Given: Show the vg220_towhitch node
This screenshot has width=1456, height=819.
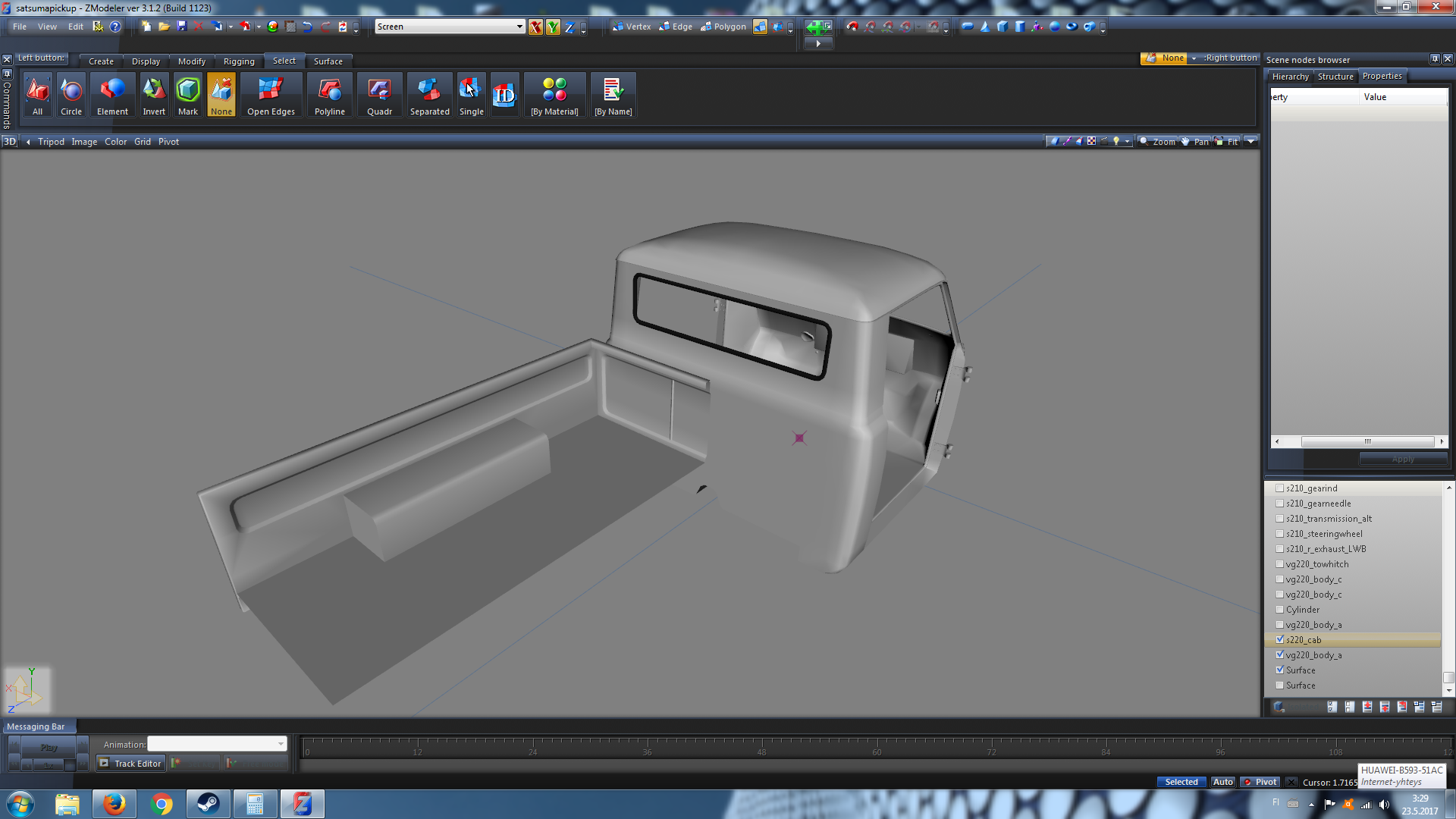Looking at the screenshot, I should click(1280, 563).
